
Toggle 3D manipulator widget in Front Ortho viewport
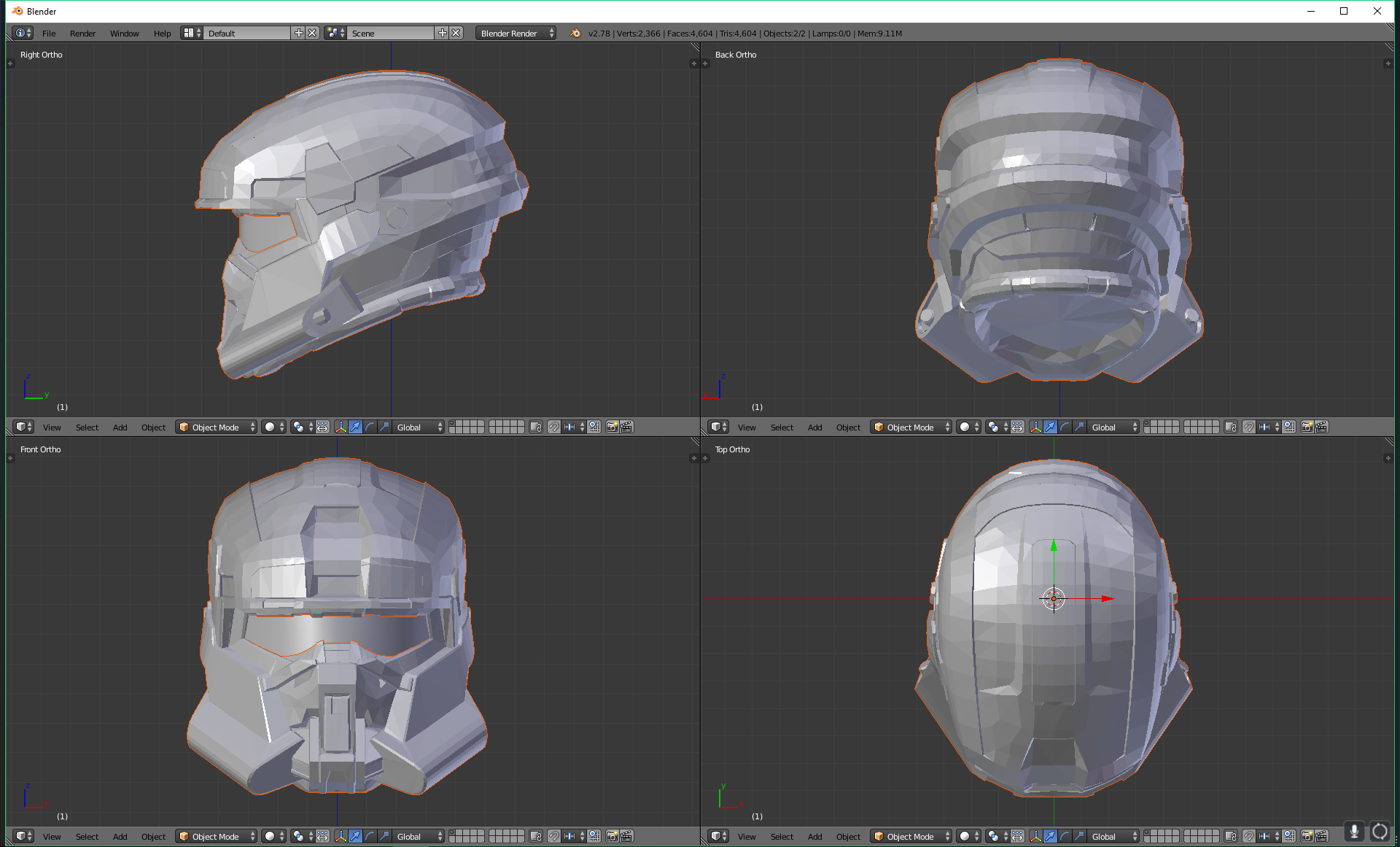point(341,836)
